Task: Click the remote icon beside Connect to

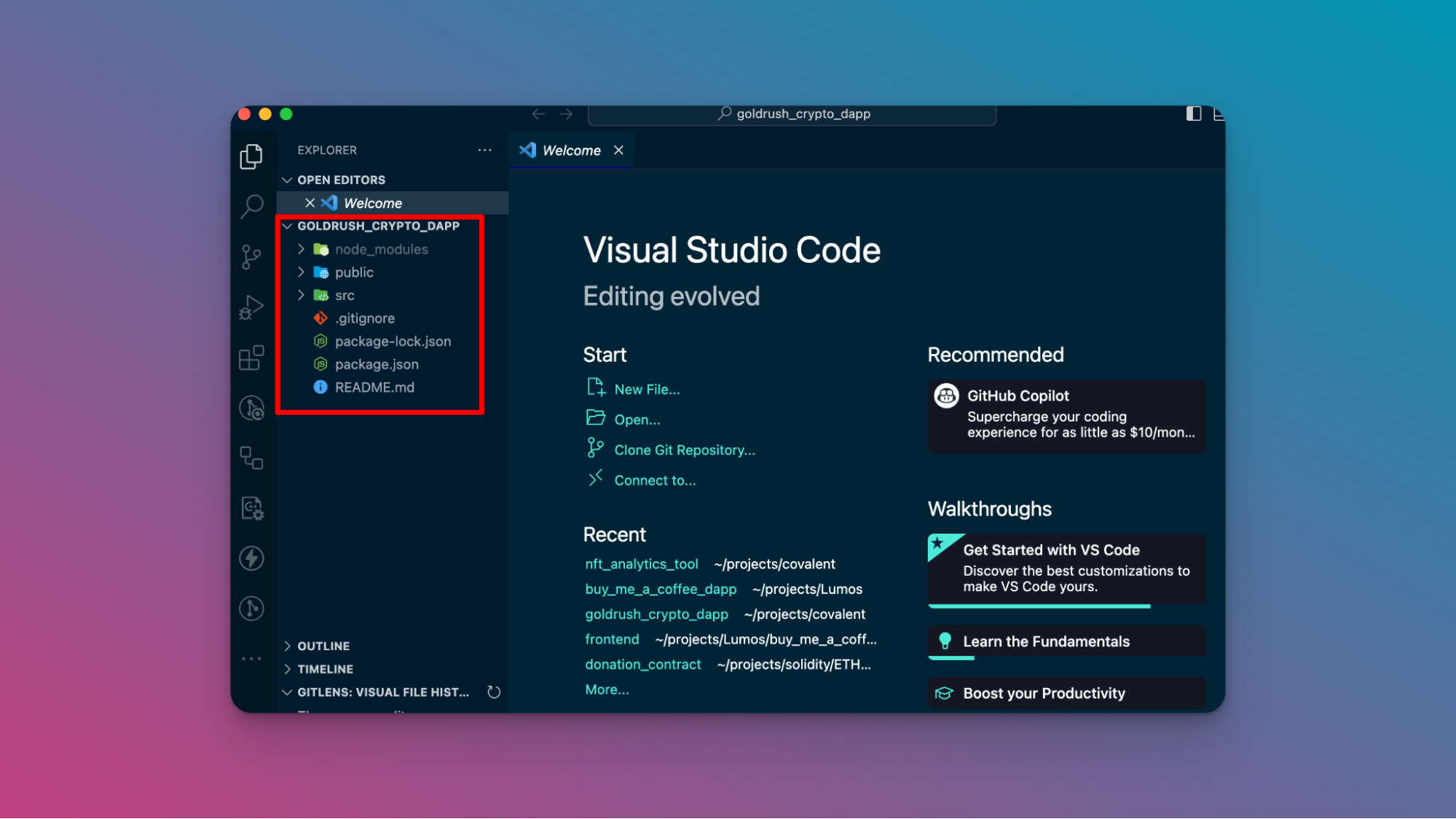Action: point(596,478)
